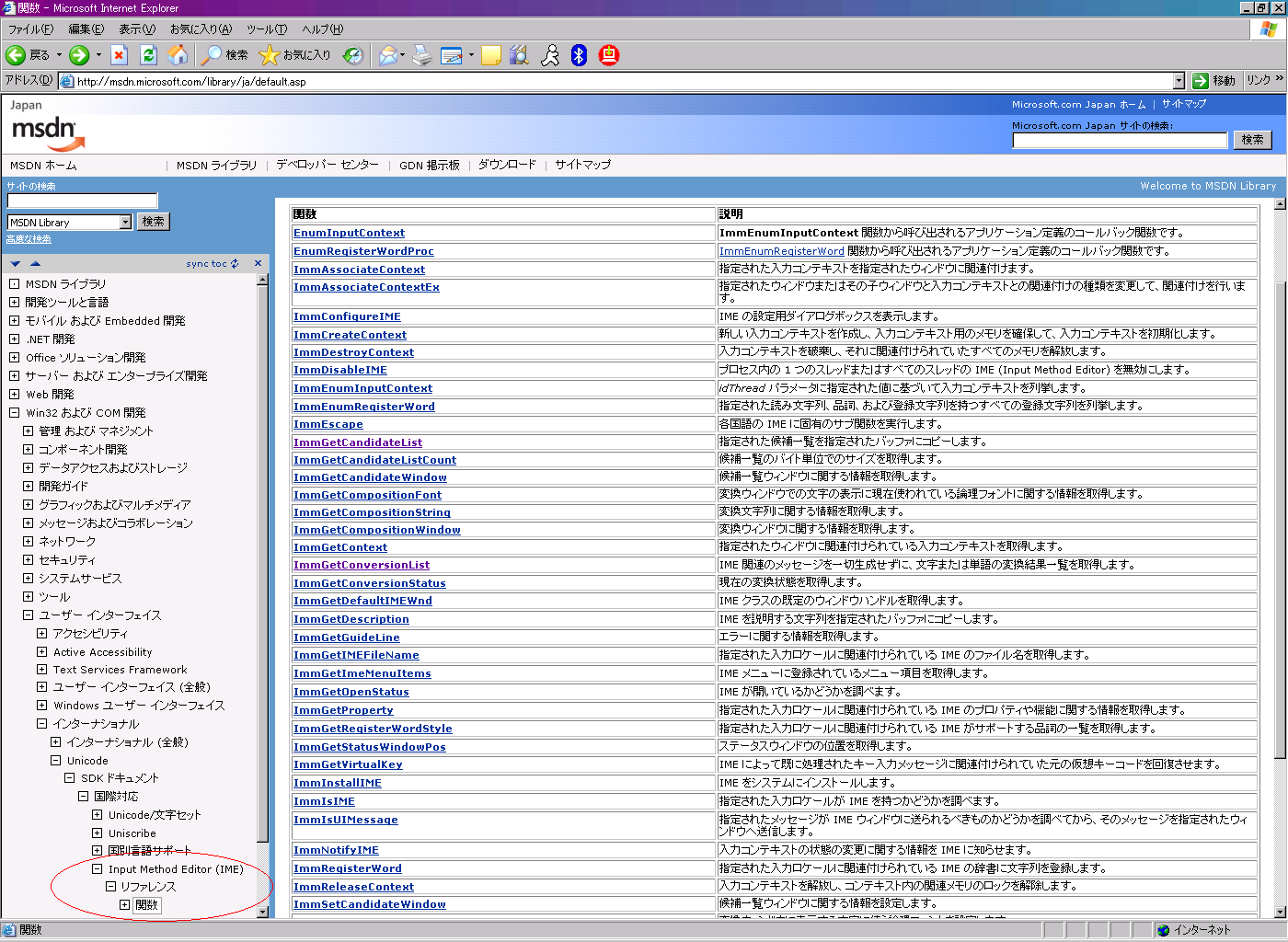Open the MSDN Library search scope dropdown
The width and height of the screenshot is (1288, 942).
126,223
